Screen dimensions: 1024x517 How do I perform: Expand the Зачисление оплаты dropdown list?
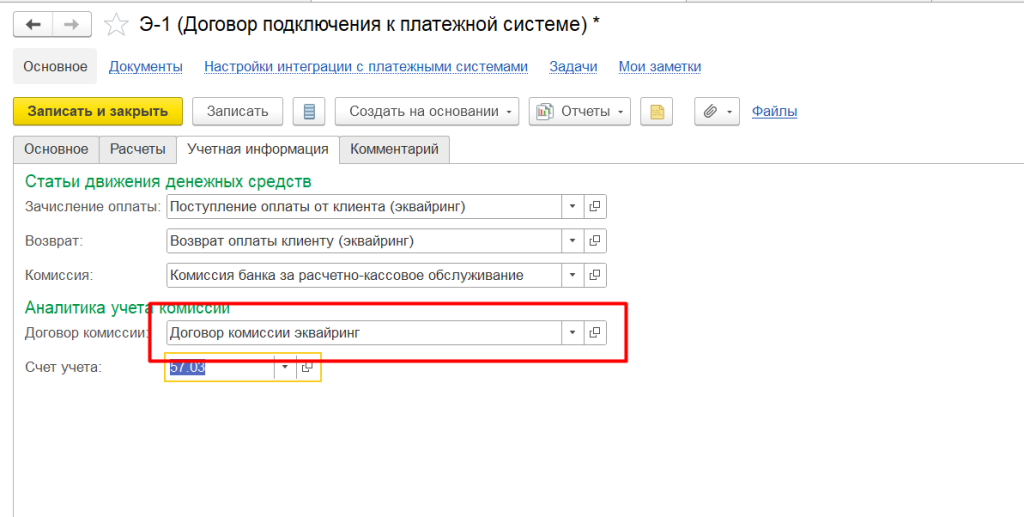coord(572,207)
